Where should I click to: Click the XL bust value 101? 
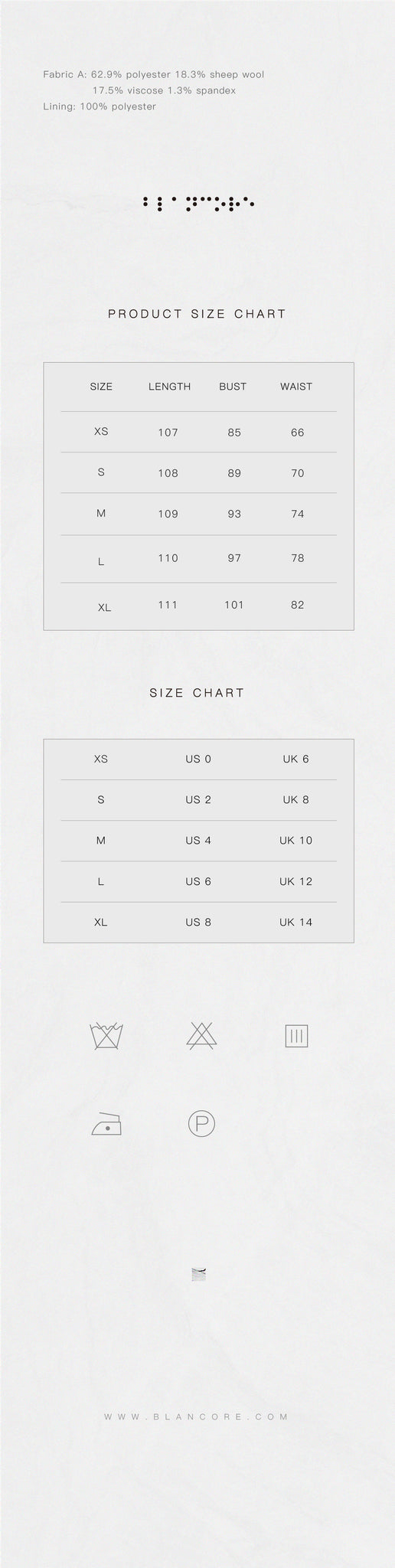click(x=234, y=605)
